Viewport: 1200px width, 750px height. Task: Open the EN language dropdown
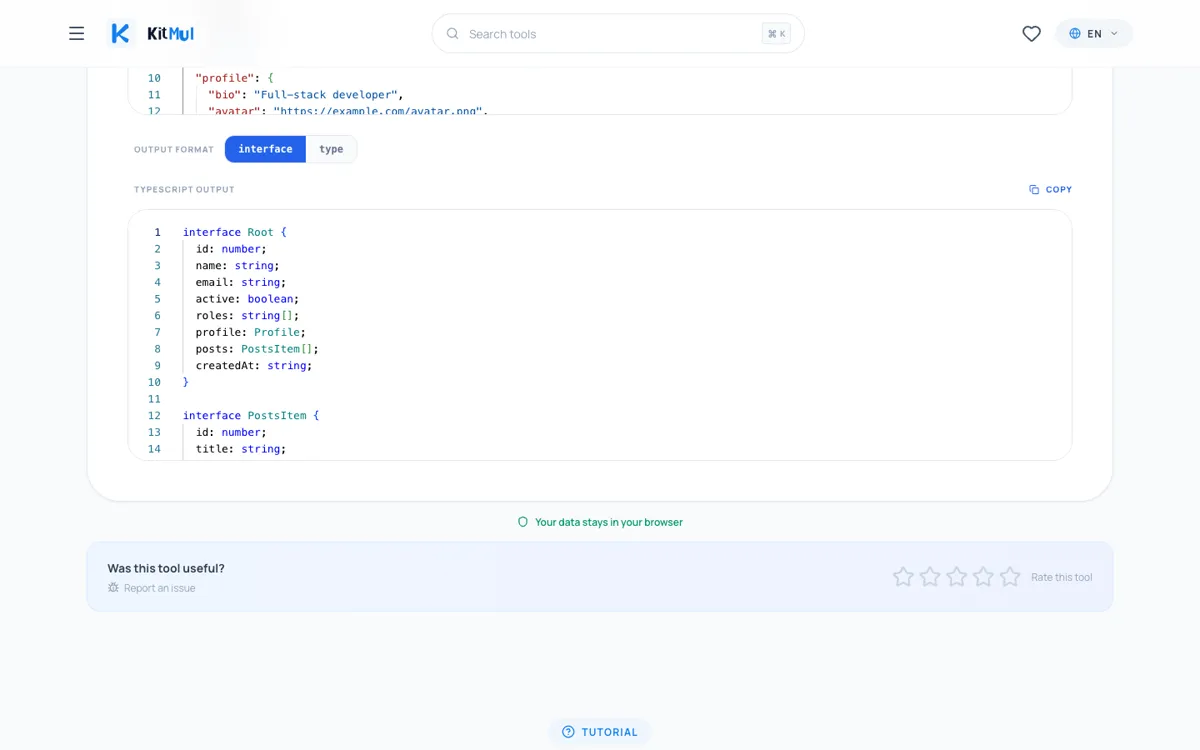(1094, 33)
